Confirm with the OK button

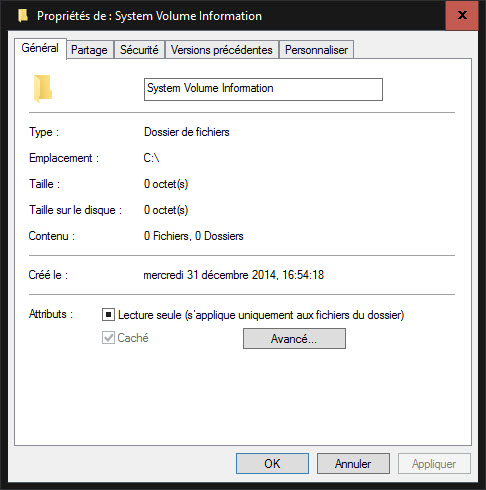point(272,464)
